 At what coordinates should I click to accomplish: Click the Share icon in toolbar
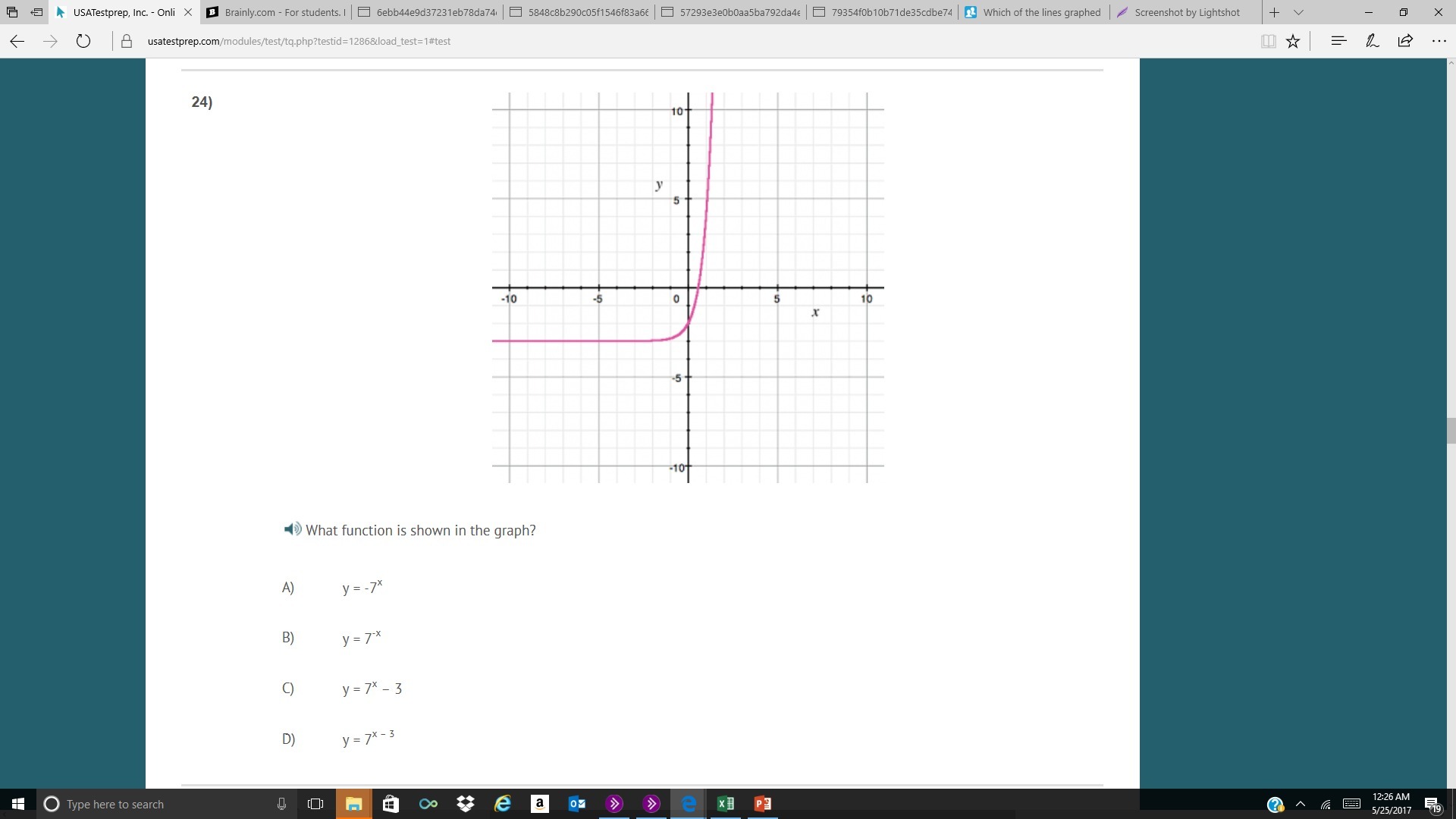click(x=1405, y=41)
